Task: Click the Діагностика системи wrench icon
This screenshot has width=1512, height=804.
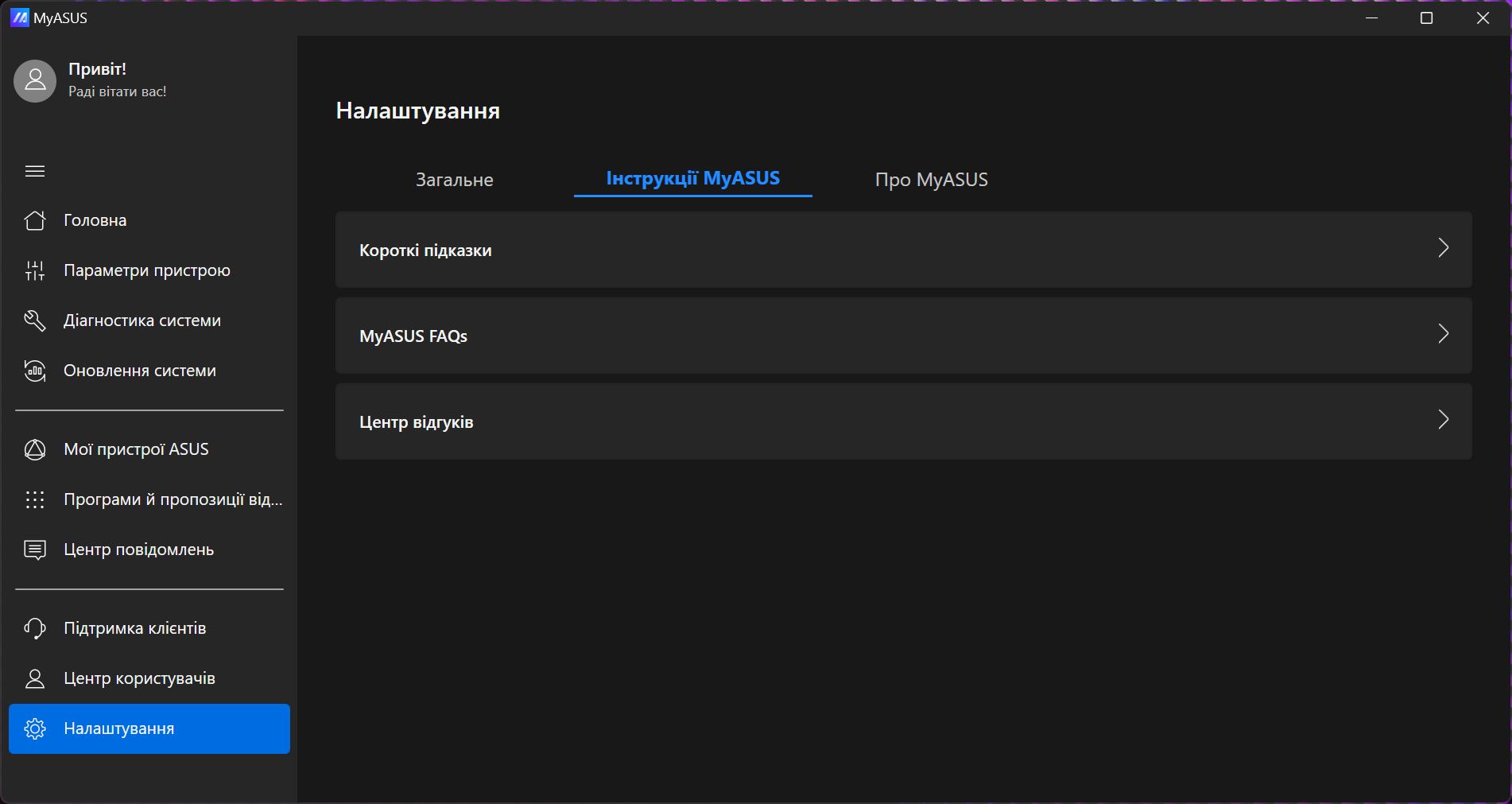Action: pyautogui.click(x=35, y=320)
